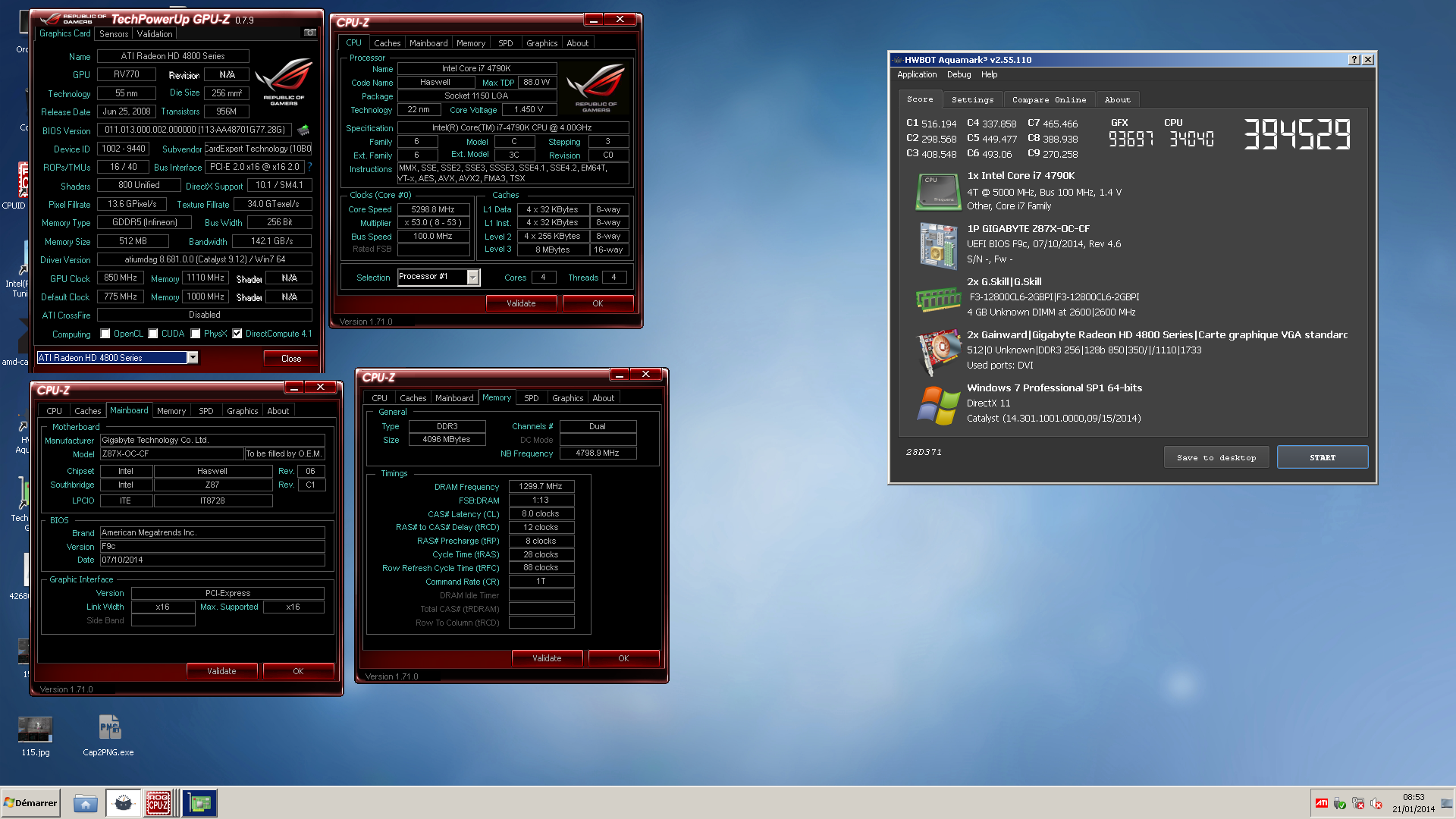Click the BIOS save chip icon in GPU-Z
This screenshot has height=819, width=1456.
pyautogui.click(x=303, y=130)
